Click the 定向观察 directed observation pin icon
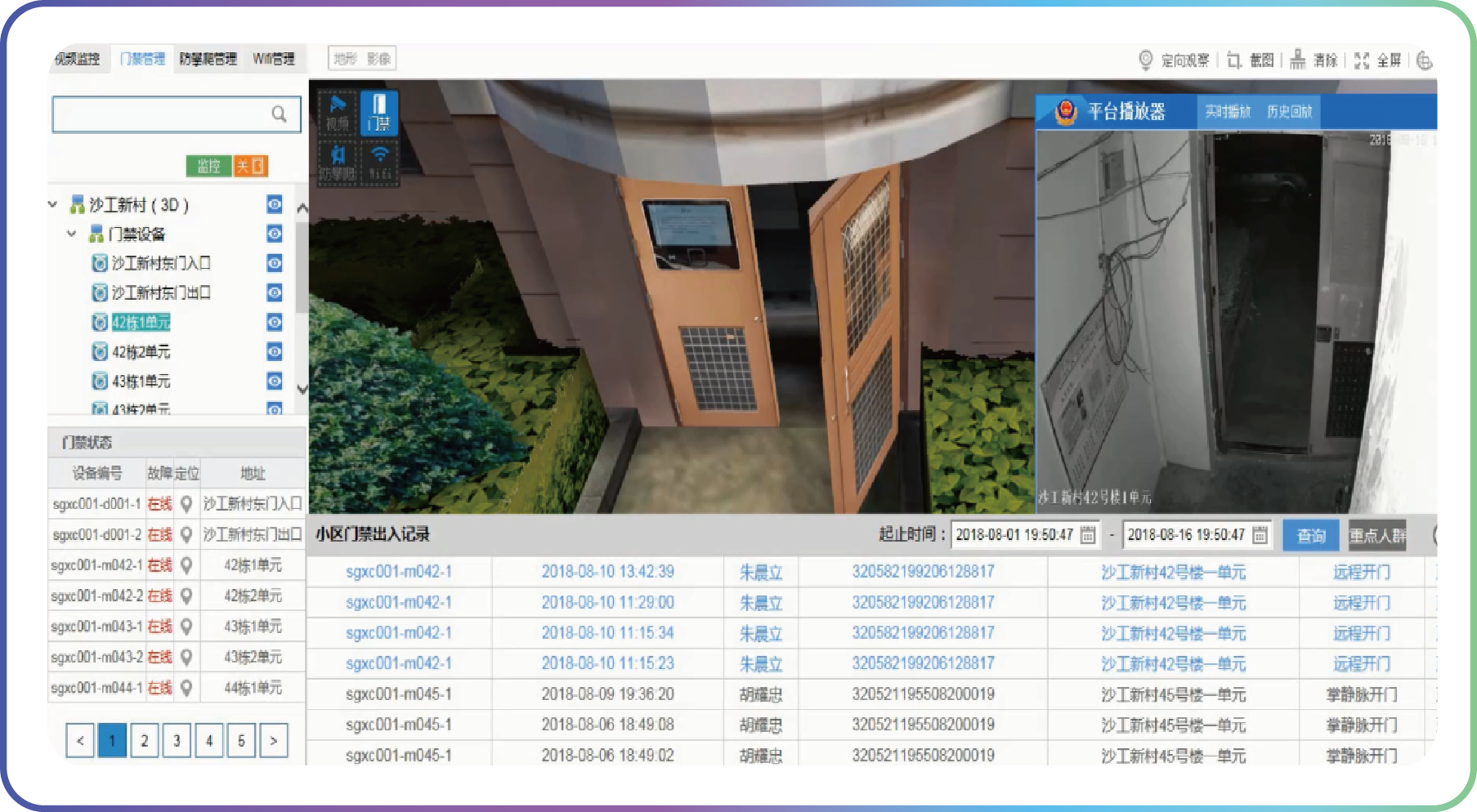 point(1145,60)
